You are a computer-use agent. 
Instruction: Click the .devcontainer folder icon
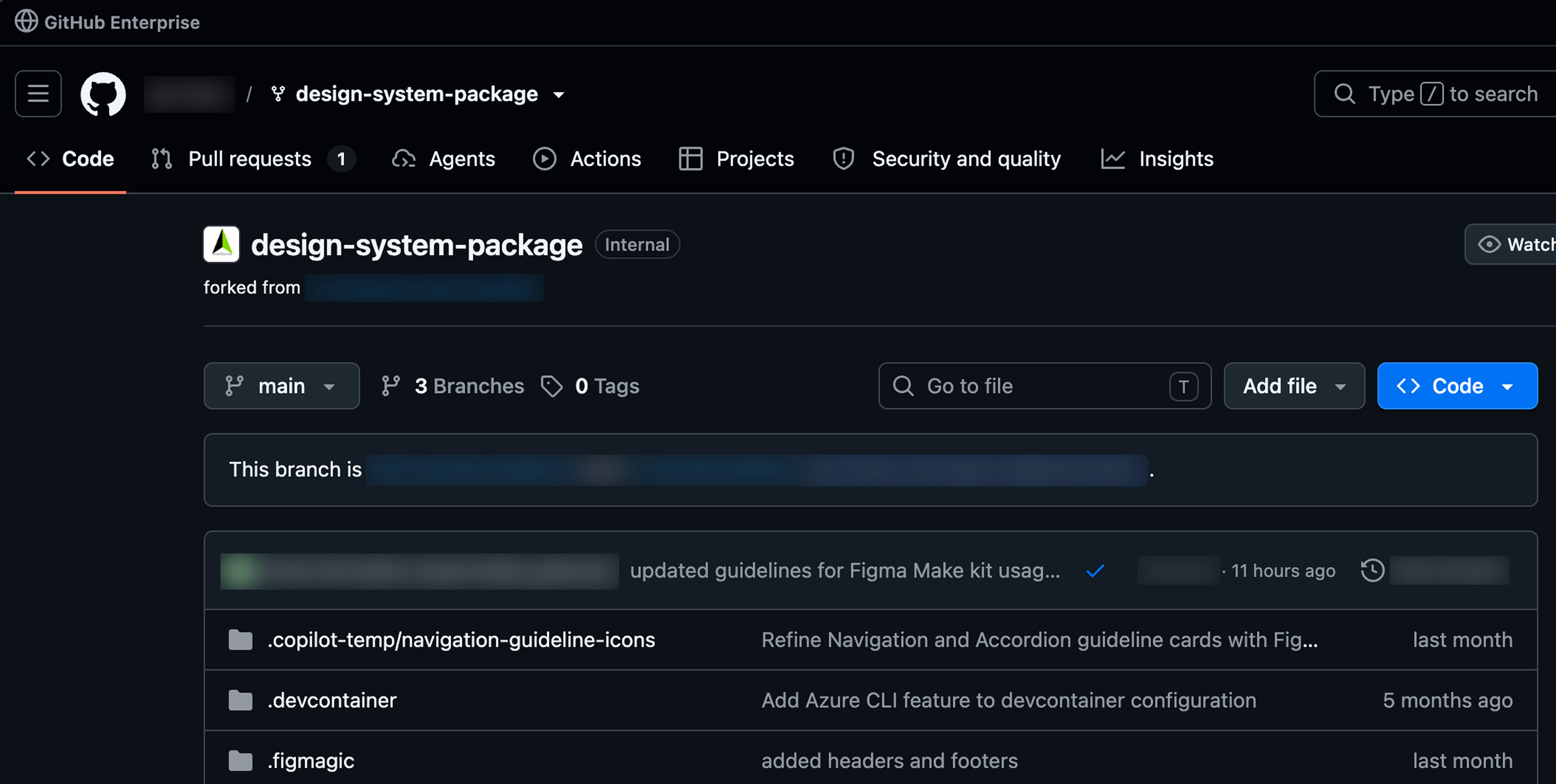pyautogui.click(x=240, y=700)
